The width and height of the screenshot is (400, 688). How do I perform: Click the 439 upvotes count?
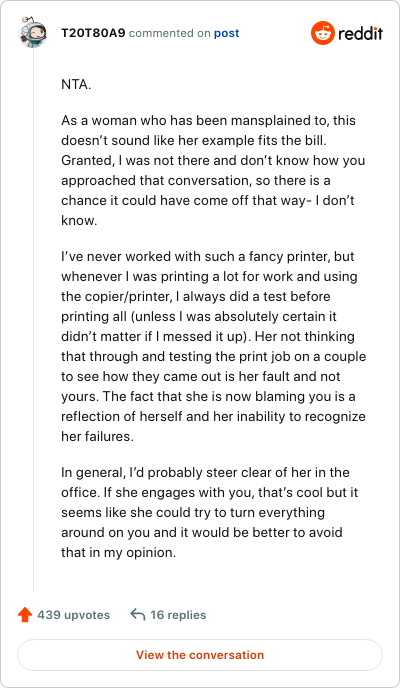[73, 615]
